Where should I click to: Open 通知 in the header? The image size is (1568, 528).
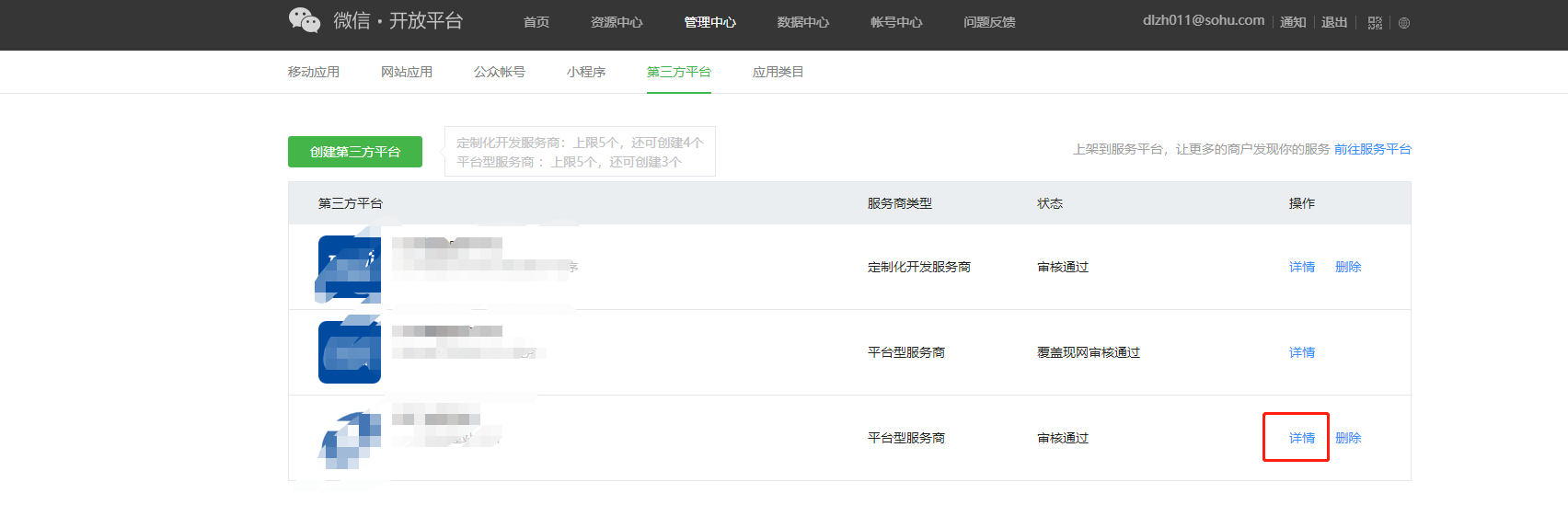pos(1293,22)
